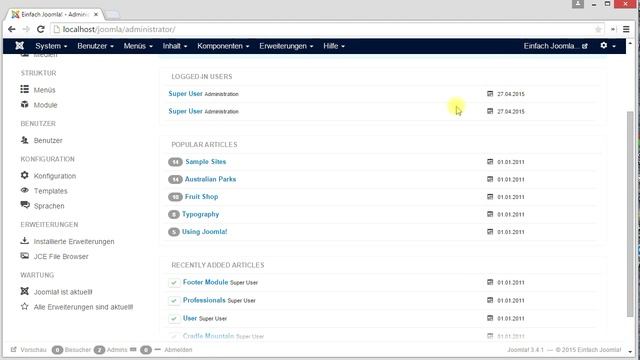This screenshot has width=640, height=360.
Task: Bookmark page with the star icon
Action: tap(598, 29)
